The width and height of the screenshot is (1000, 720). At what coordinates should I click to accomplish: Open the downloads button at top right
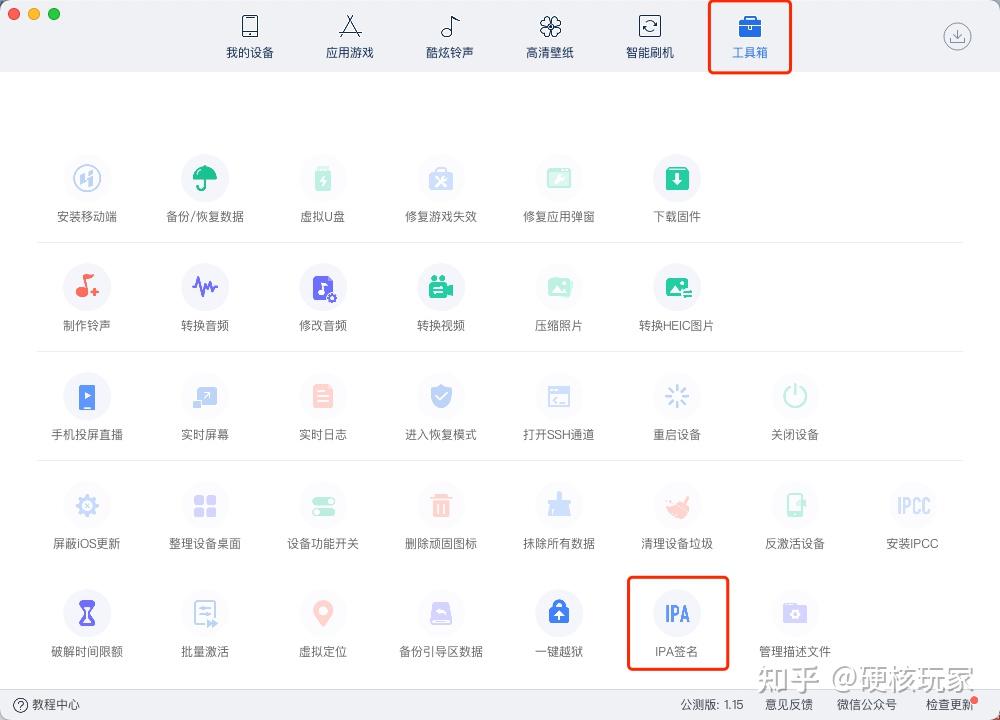[x=957, y=36]
